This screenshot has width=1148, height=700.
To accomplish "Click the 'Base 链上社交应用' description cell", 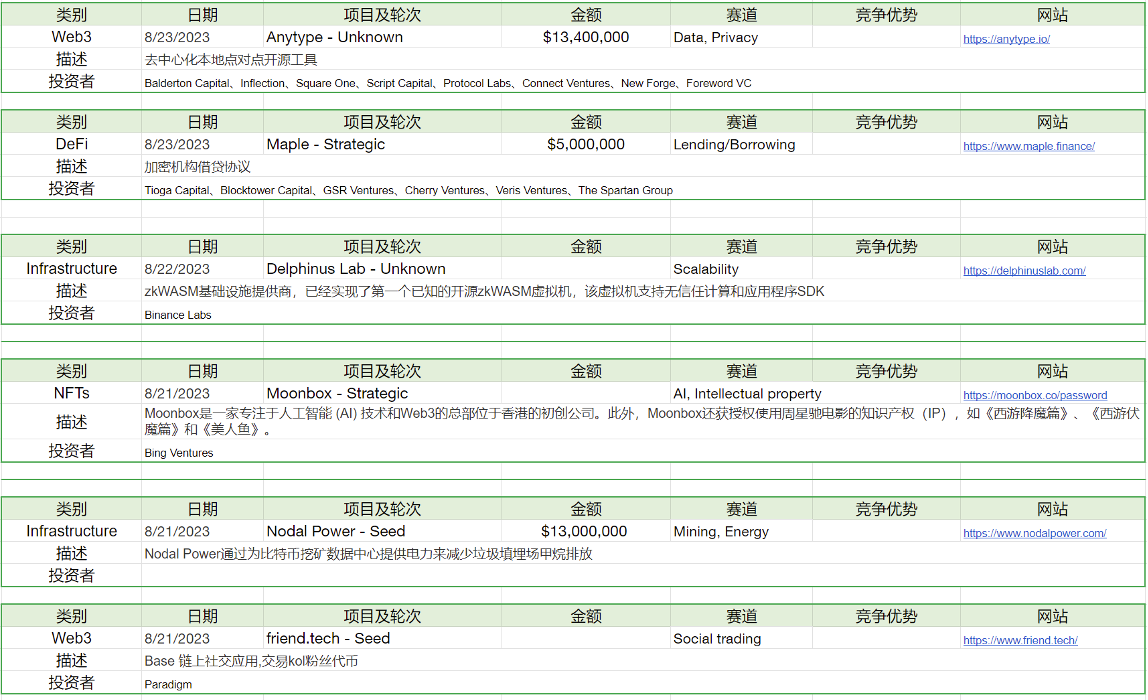I will tap(643, 660).
